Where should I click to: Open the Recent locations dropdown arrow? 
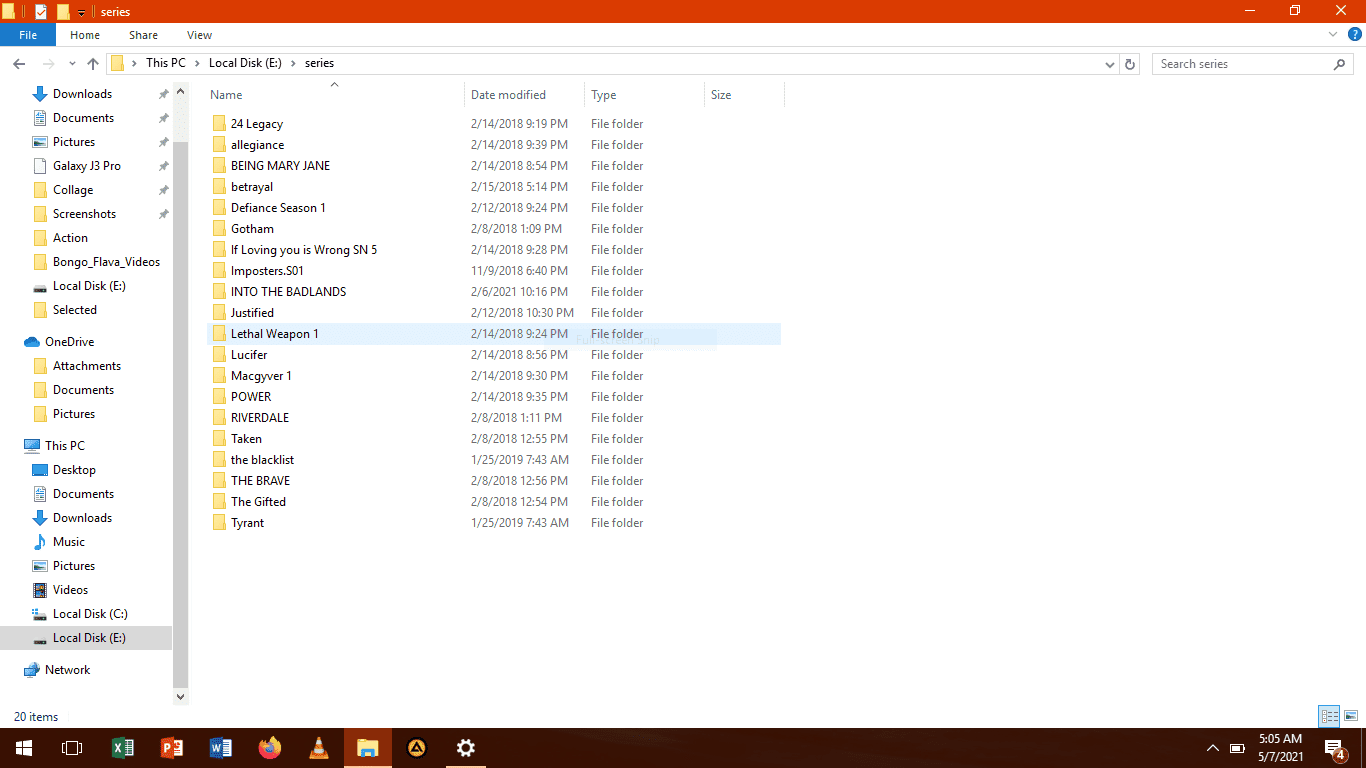point(70,63)
